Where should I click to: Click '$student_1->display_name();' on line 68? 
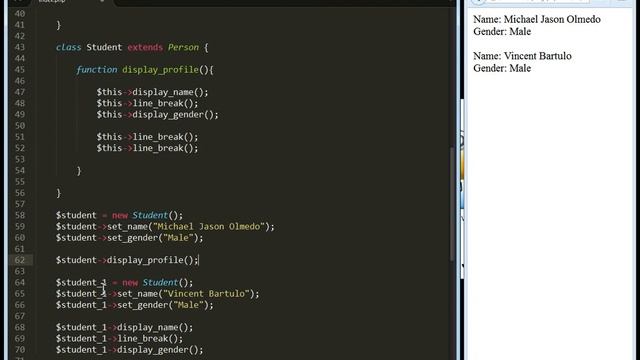click(124, 327)
